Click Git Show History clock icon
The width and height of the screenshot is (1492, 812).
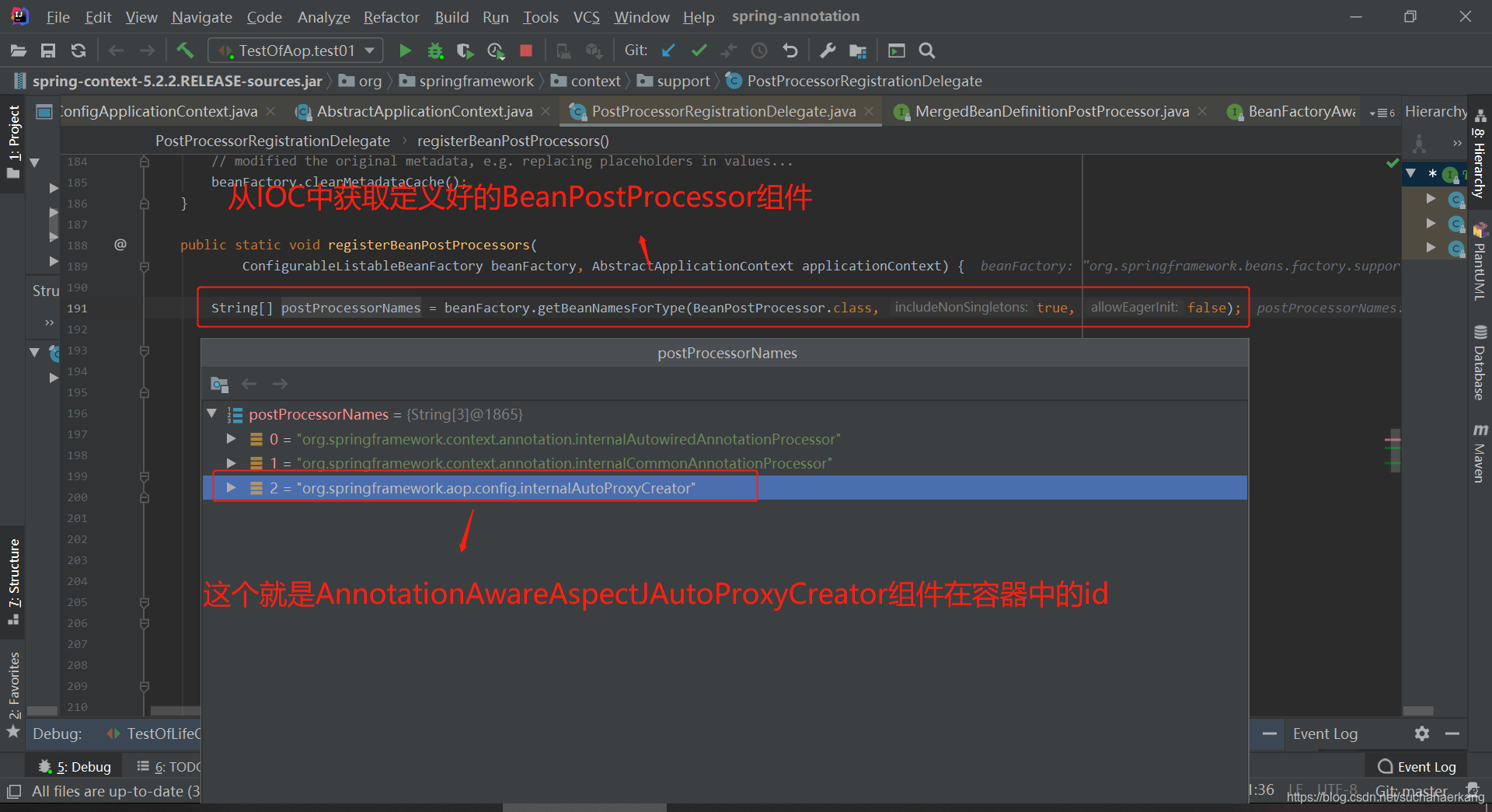pyautogui.click(x=759, y=51)
